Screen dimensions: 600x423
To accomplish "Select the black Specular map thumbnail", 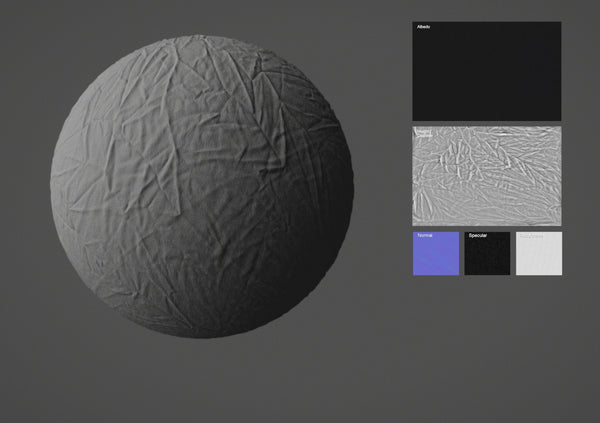I will 487,254.
